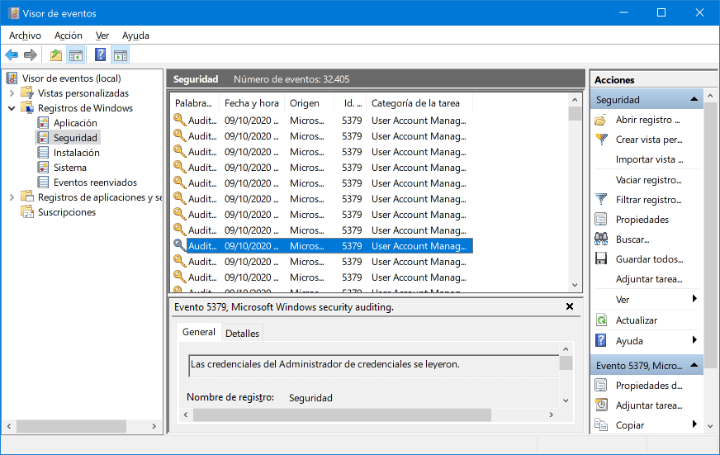Open the Ver menu in menu bar
720x455 pixels.
coord(102,35)
